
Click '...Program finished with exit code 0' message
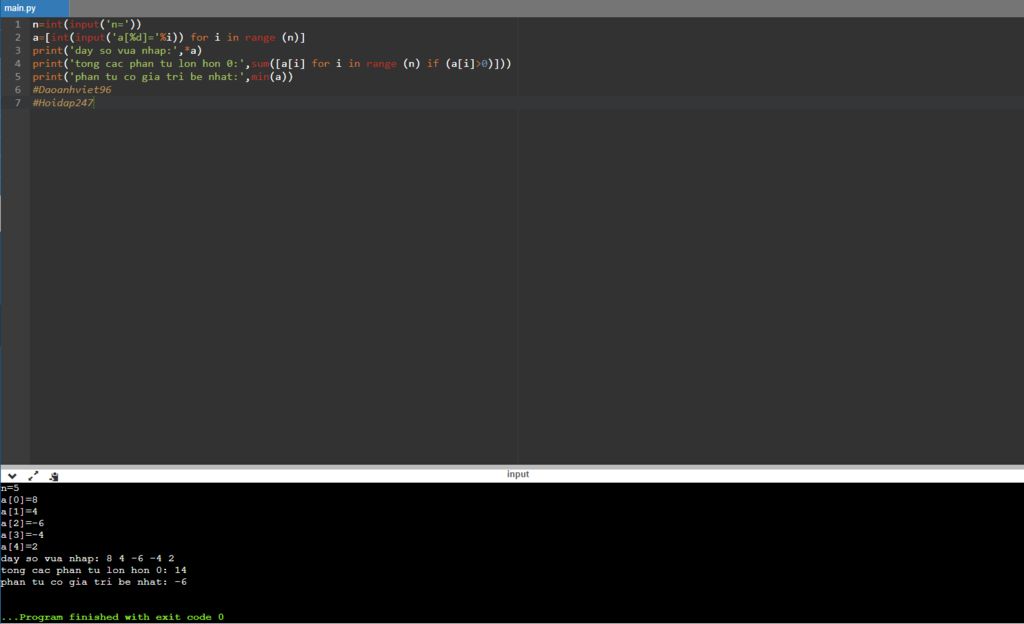(x=112, y=617)
